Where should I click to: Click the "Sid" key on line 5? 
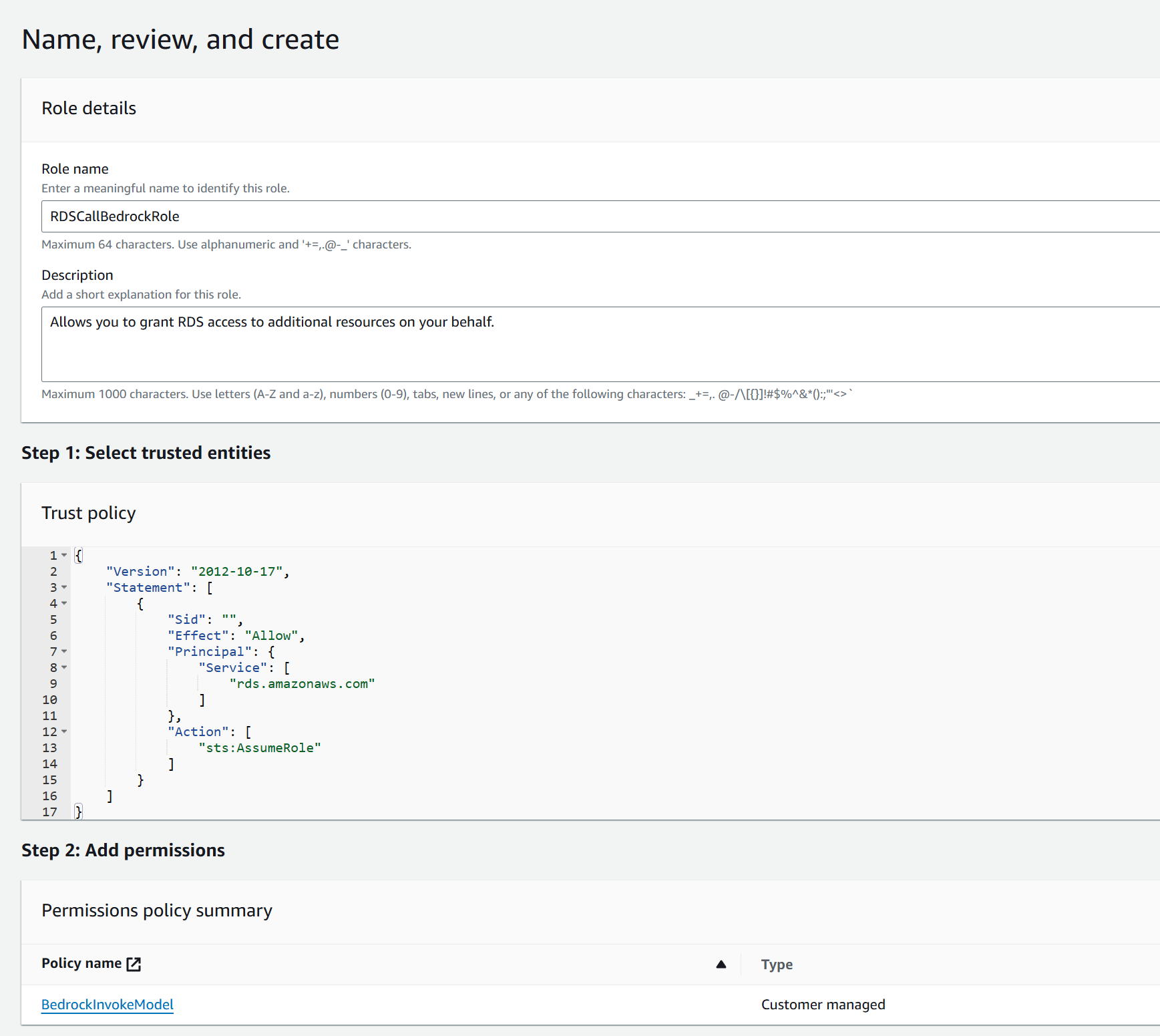[186, 620]
